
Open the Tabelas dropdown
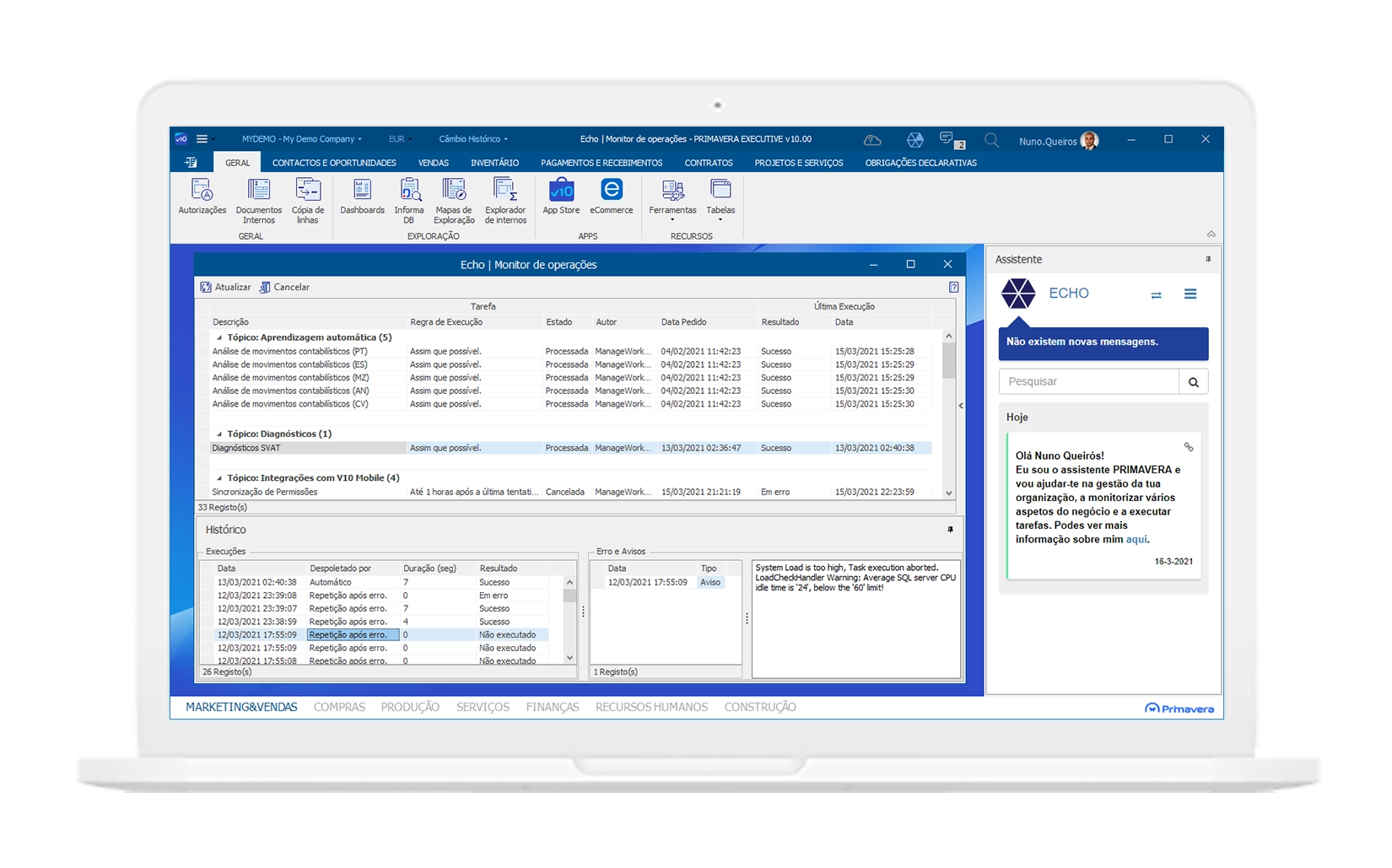coord(720,200)
